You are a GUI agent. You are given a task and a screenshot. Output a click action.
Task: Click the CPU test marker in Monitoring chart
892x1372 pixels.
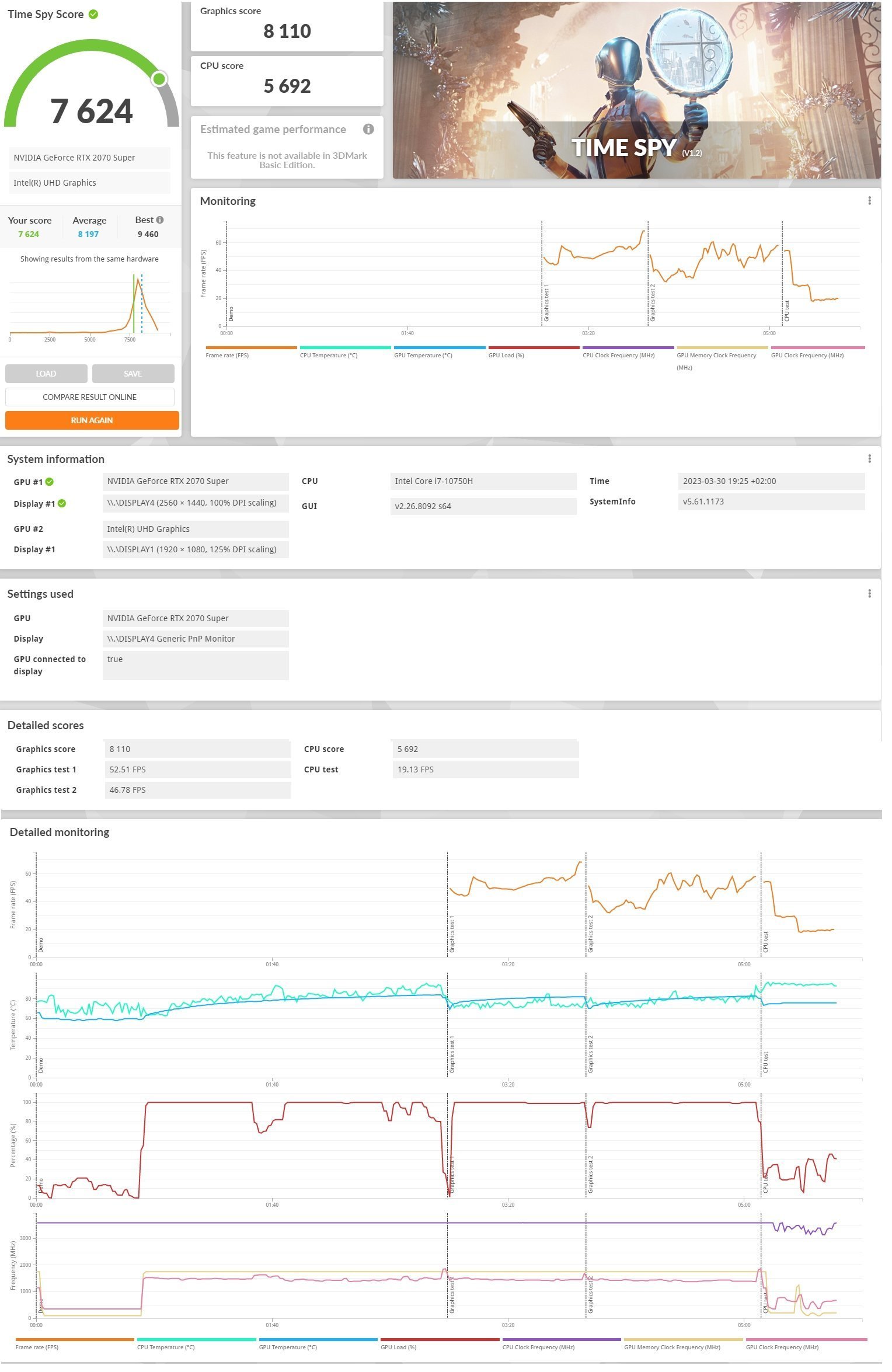(787, 311)
